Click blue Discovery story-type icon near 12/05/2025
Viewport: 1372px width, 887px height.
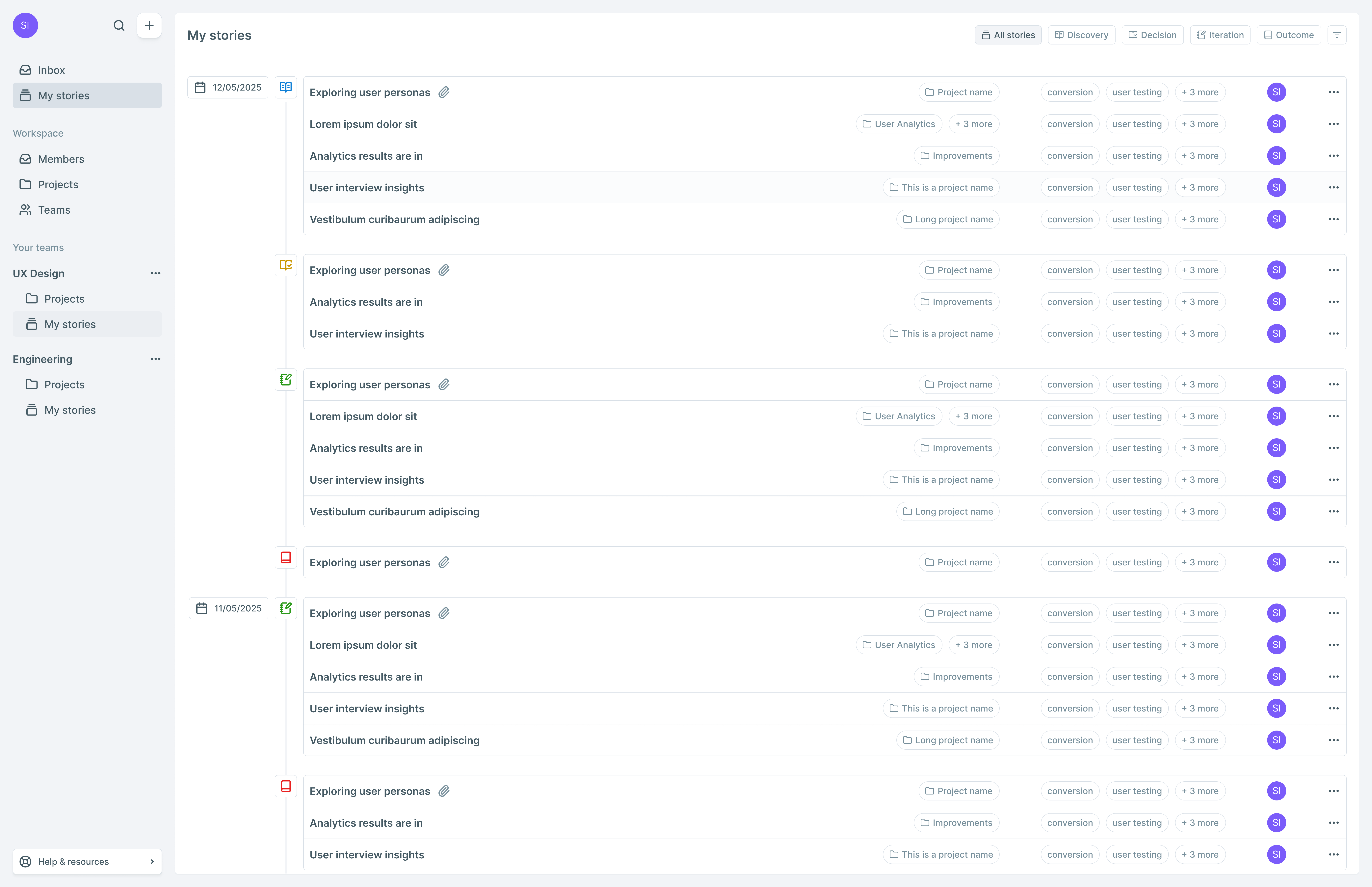[286, 87]
